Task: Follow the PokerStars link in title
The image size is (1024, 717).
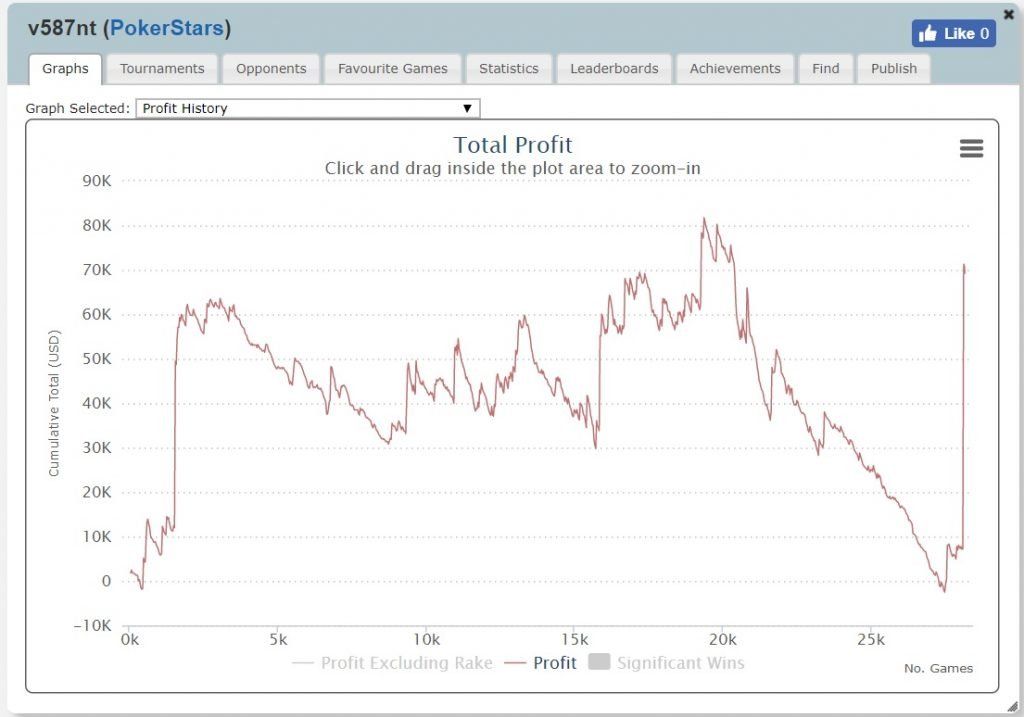Action: (167, 28)
